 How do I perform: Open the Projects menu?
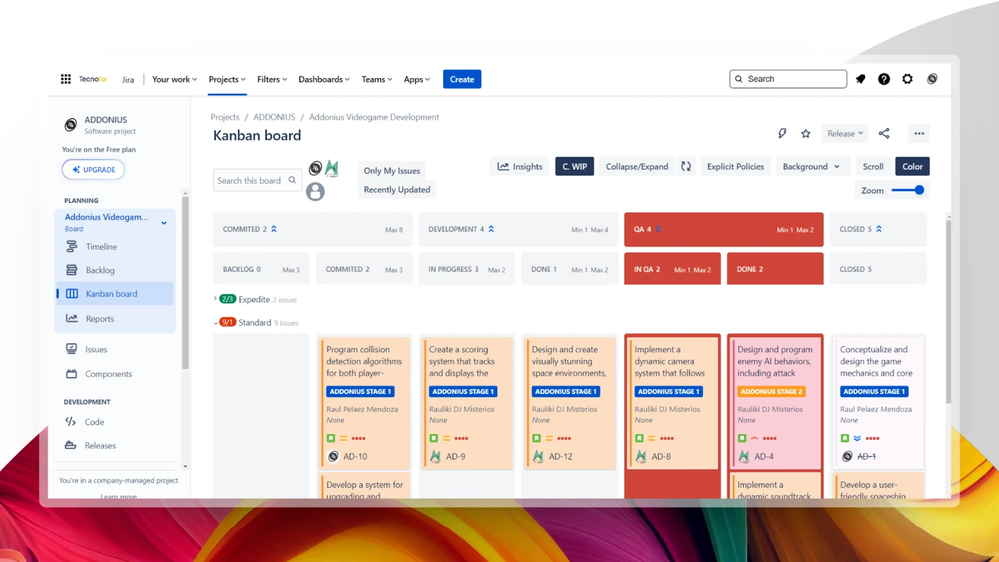[227, 79]
